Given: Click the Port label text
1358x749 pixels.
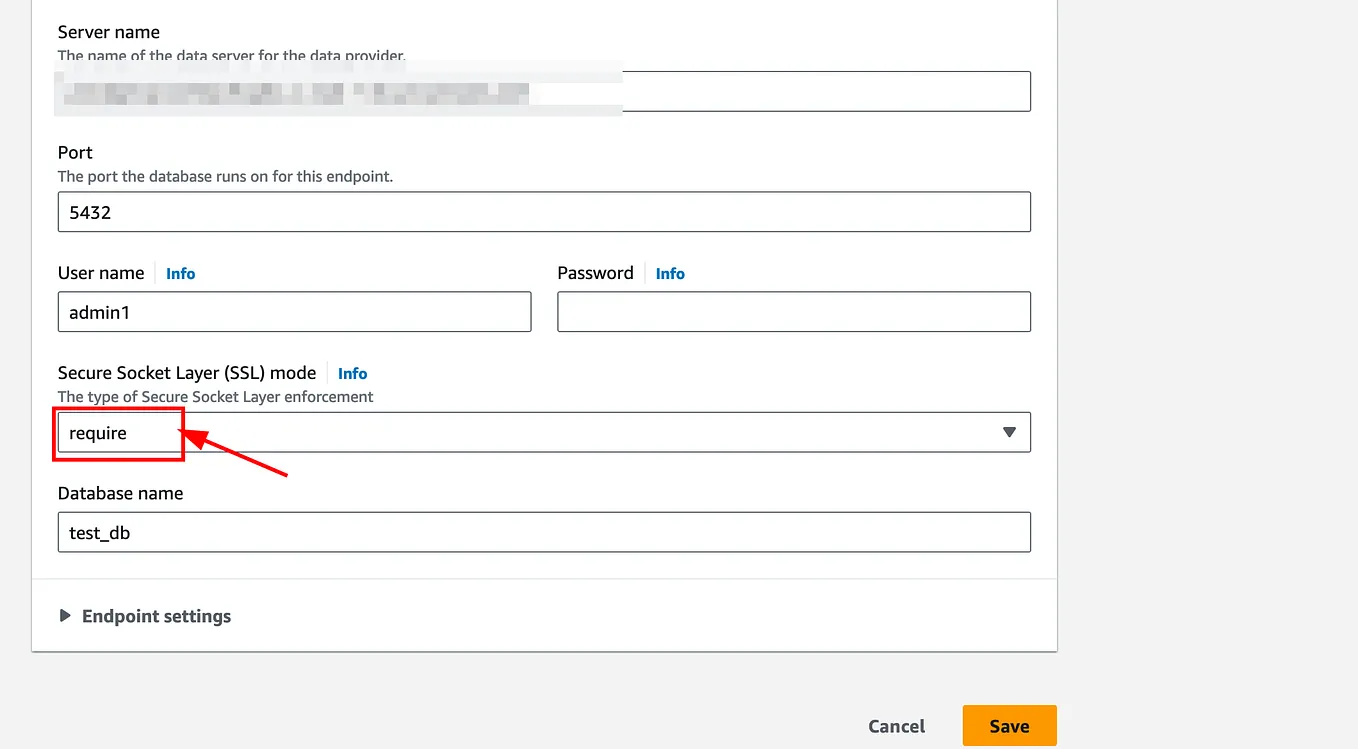Looking at the screenshot, I should pos(75,152).
